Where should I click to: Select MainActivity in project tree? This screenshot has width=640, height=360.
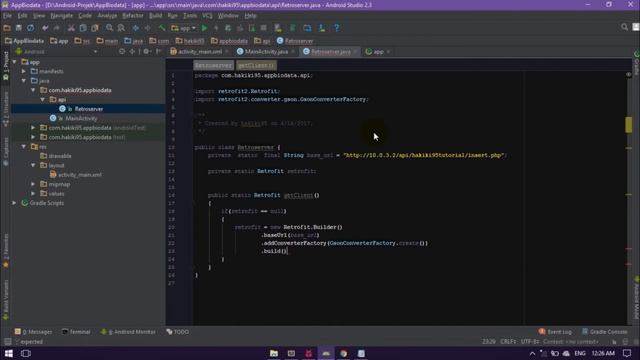click(81, 118)
